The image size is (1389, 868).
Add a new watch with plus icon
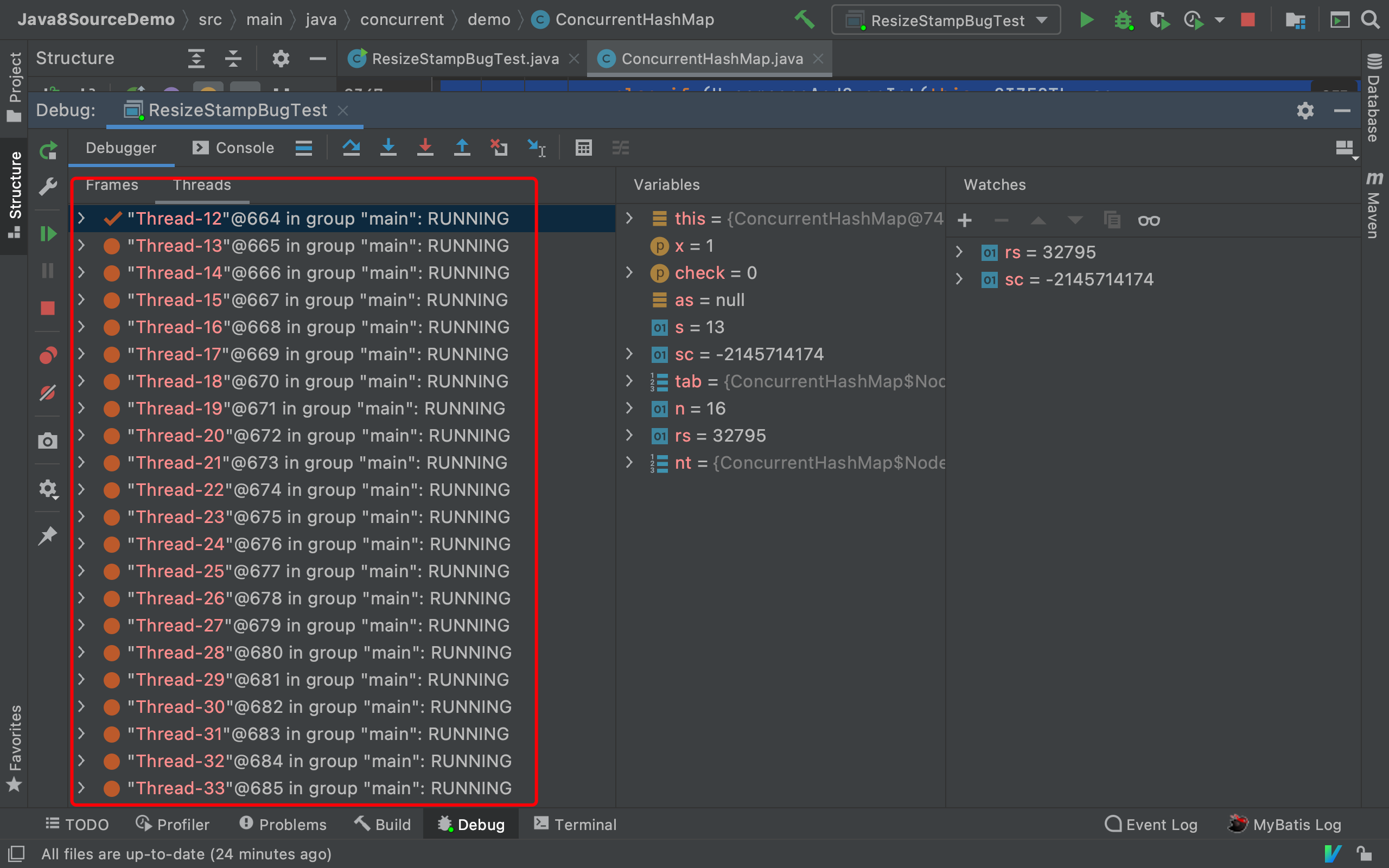point(965,220)
